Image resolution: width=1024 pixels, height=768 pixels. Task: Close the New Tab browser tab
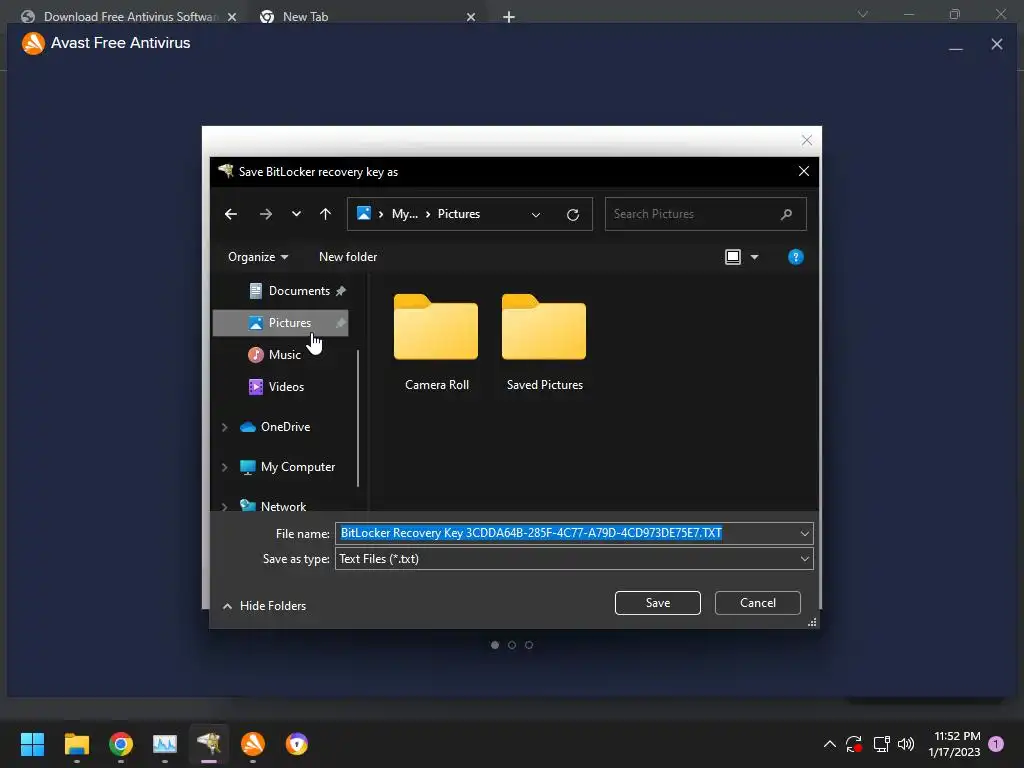[x=471, y=17]
